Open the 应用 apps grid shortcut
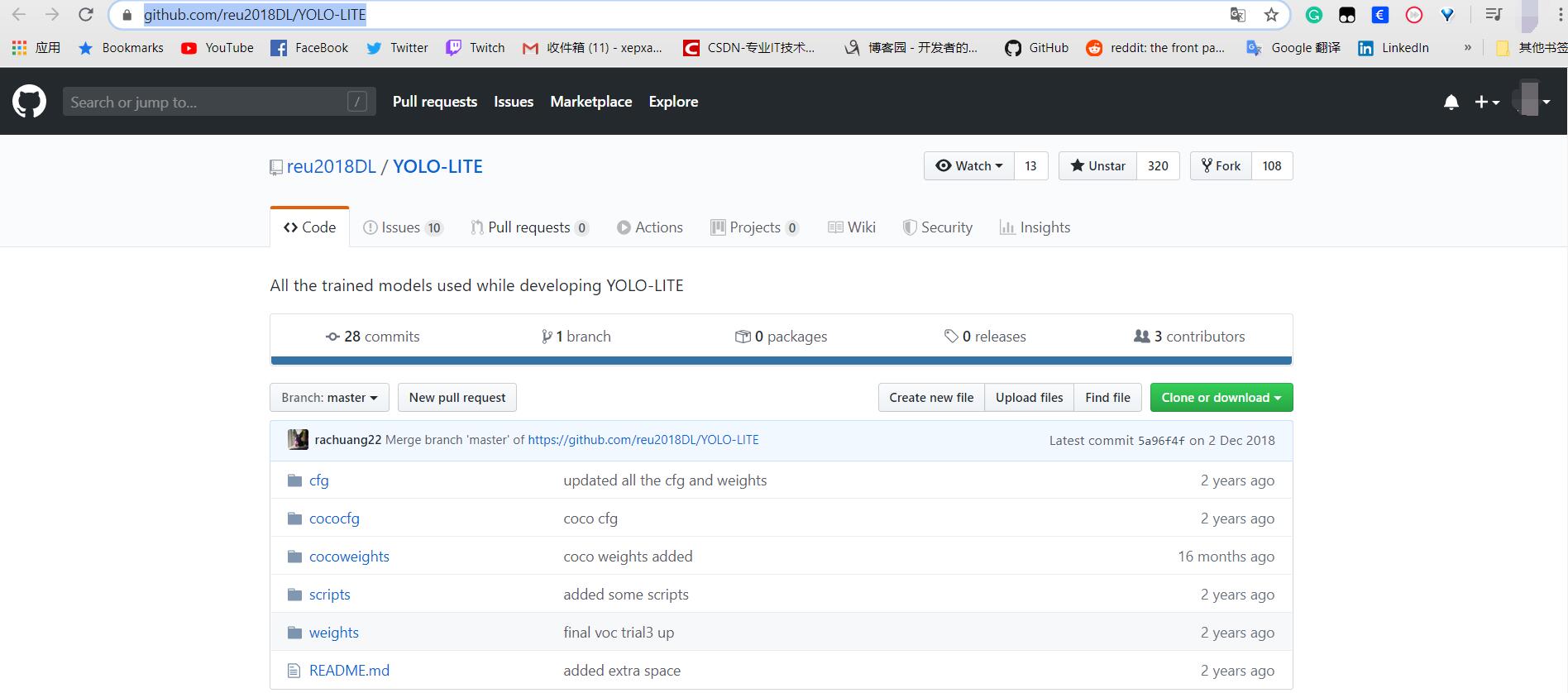Image resolution: width=1568 pixels, height=693 pixels. pos(36,48)
